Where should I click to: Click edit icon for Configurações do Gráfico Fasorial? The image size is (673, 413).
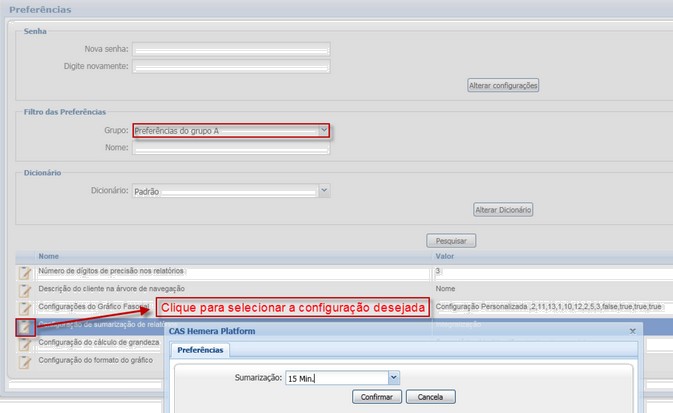pos(25,306)
